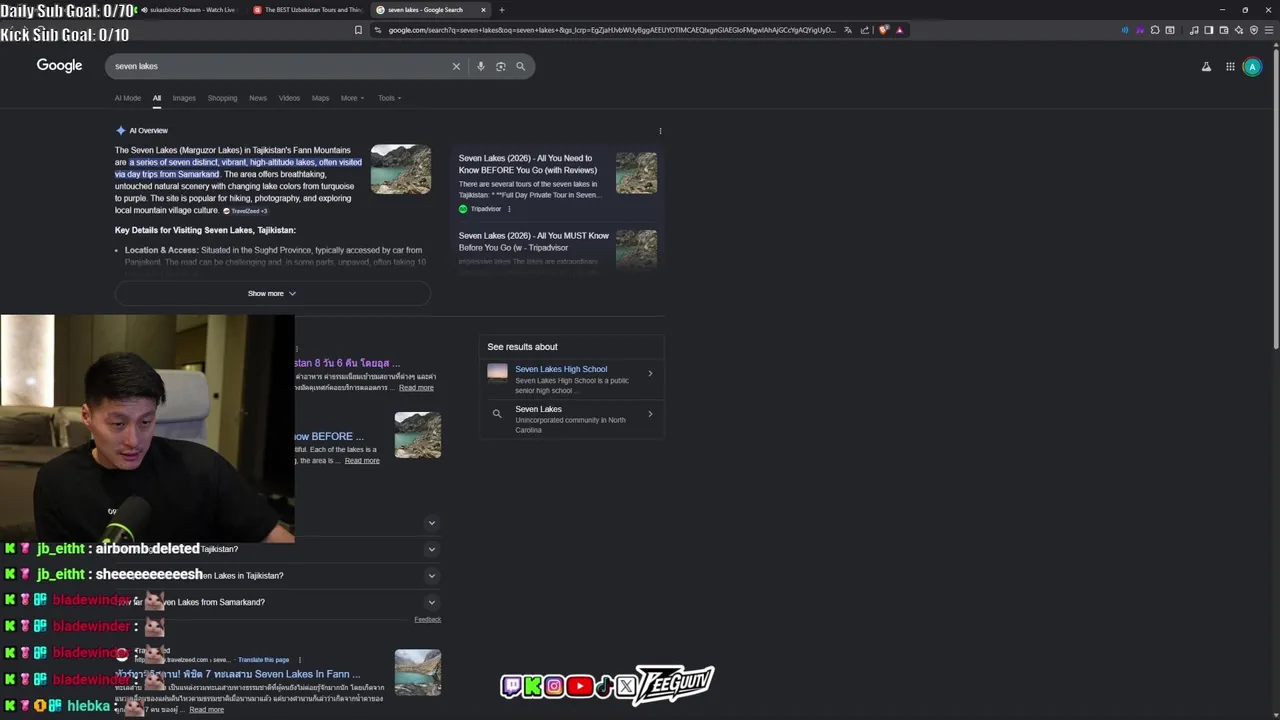Select the Images search tab
The height and width of the screenshot is (720, 1280).
tap(184, 98)
